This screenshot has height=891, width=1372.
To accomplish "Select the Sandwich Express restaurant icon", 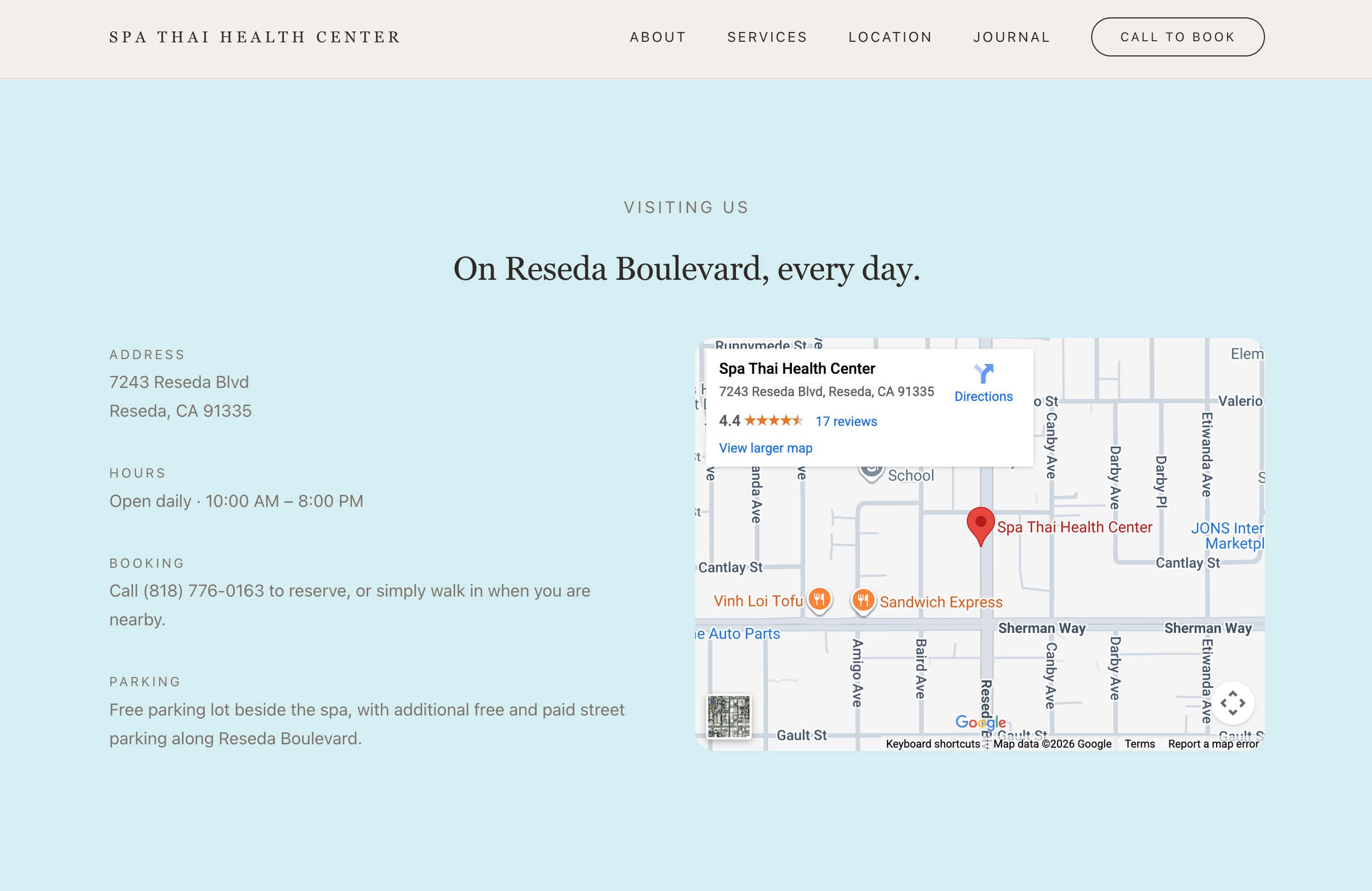I will coord(863,600).
